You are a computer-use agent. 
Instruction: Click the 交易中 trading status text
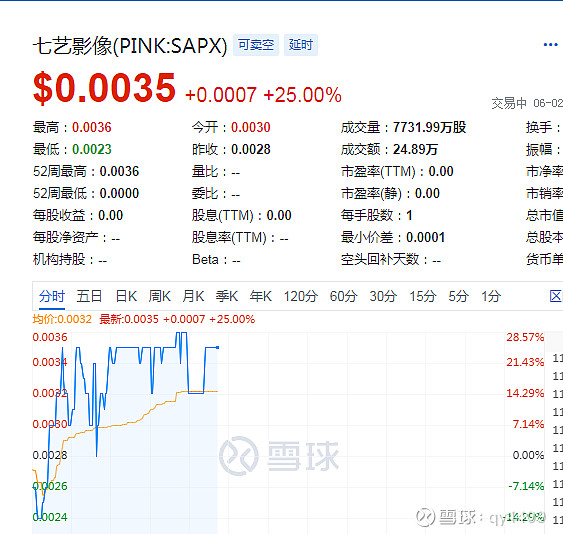coord(509,103)
